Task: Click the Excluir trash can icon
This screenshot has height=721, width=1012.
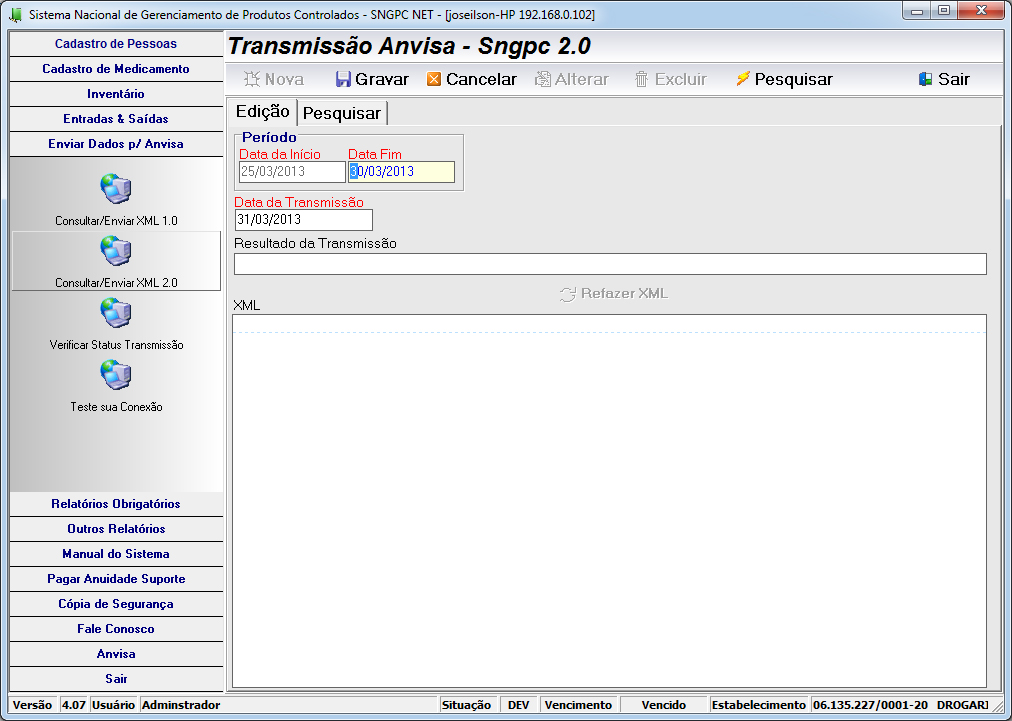Action: [x=642, y=79]
